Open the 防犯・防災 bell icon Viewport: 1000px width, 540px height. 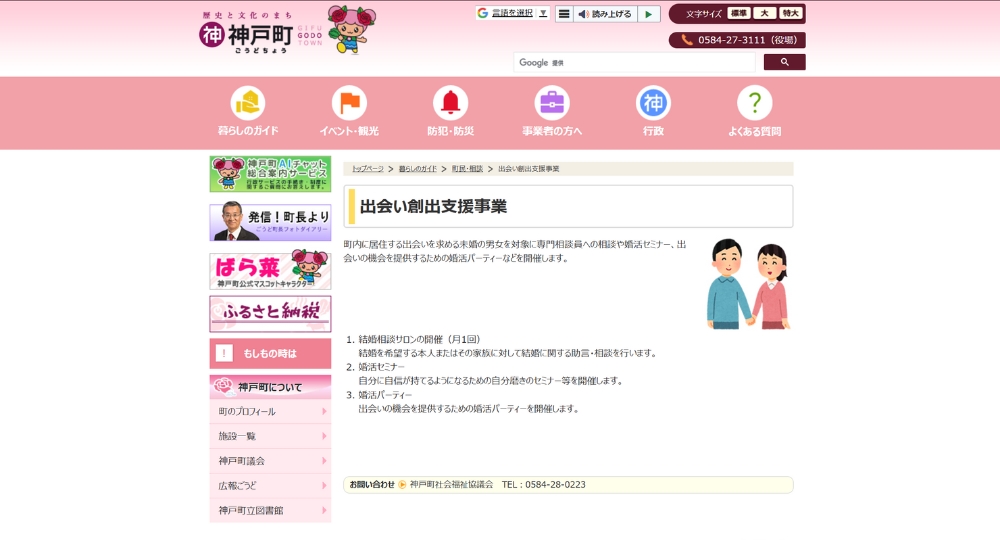[x=450, y=103]
